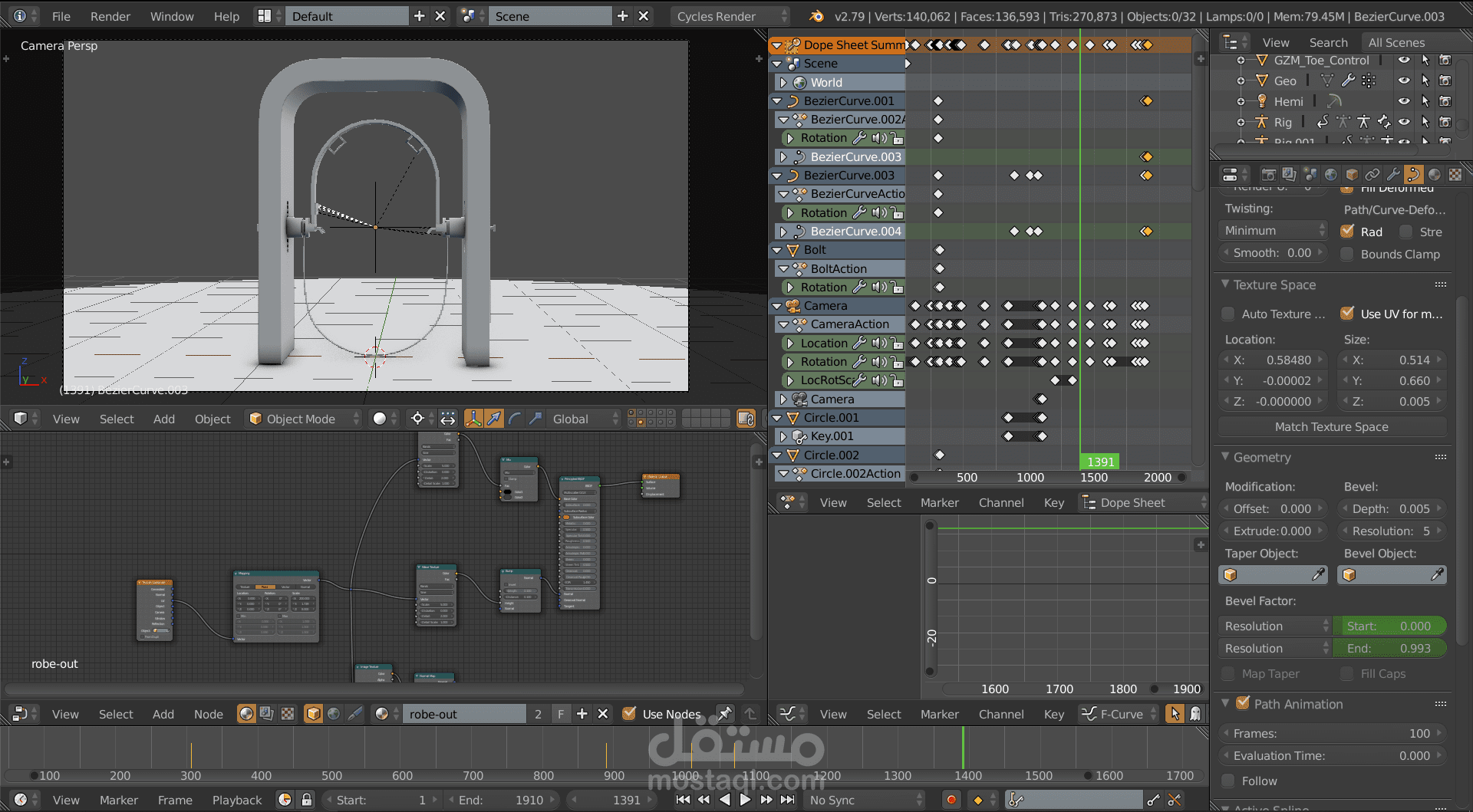
Task: Click the Constraints chain link tab
Action: click(1372, 175)
